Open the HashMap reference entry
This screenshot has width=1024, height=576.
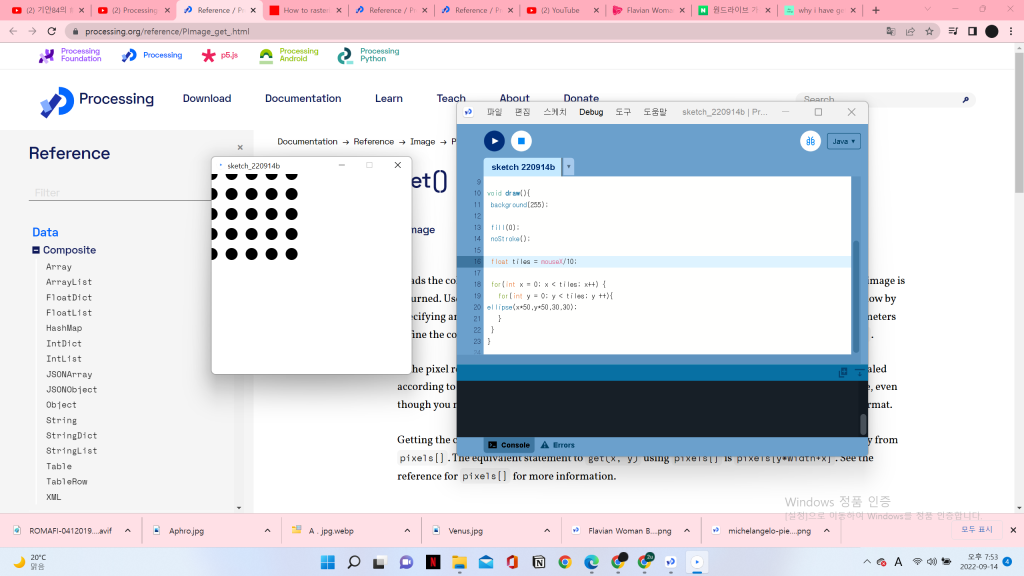pyautogui.click(x=64, y=328)
